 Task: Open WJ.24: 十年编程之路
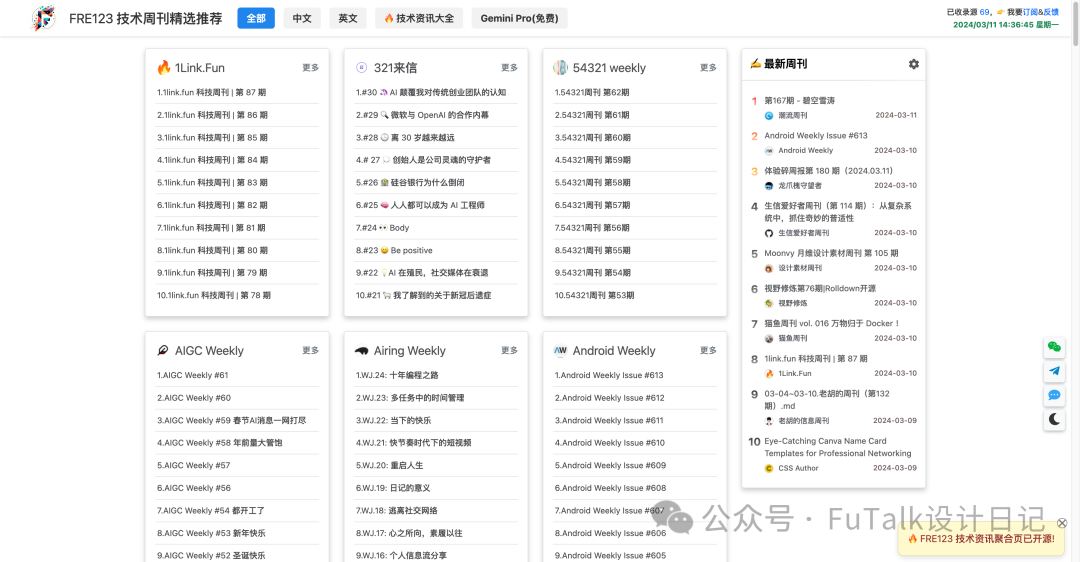click(397, 375)
